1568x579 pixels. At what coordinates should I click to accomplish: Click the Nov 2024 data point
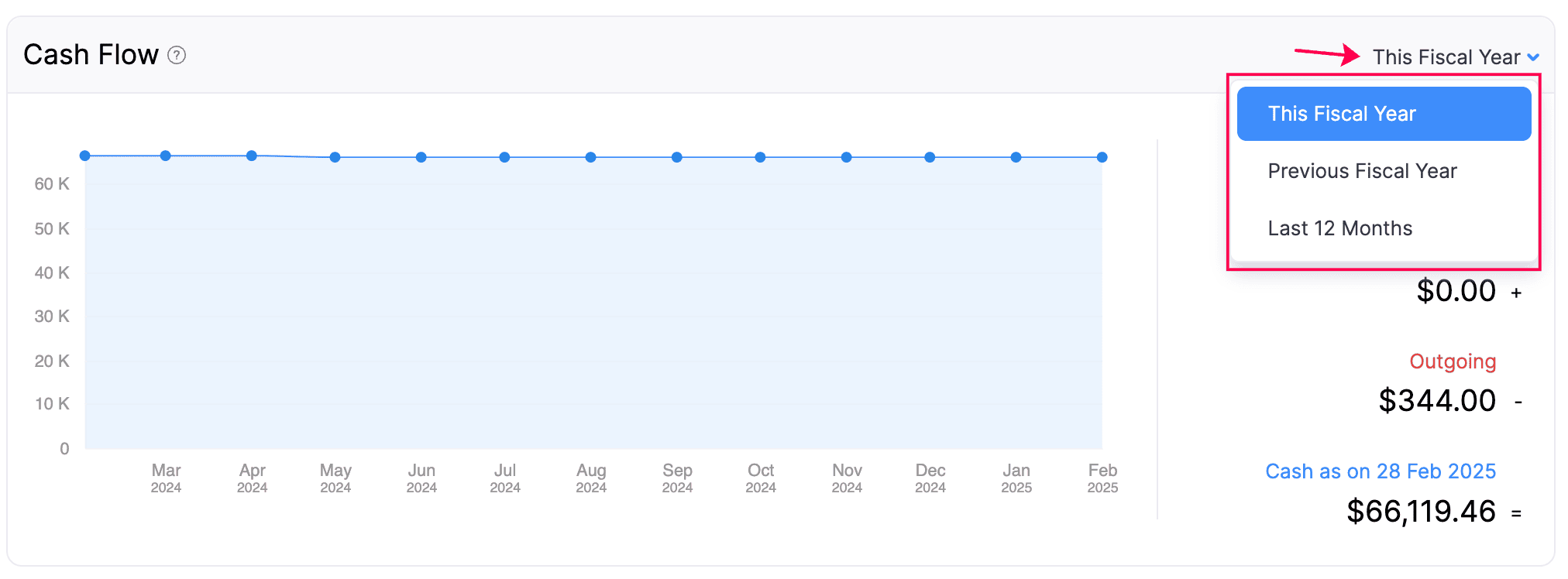tap(847, 157)
